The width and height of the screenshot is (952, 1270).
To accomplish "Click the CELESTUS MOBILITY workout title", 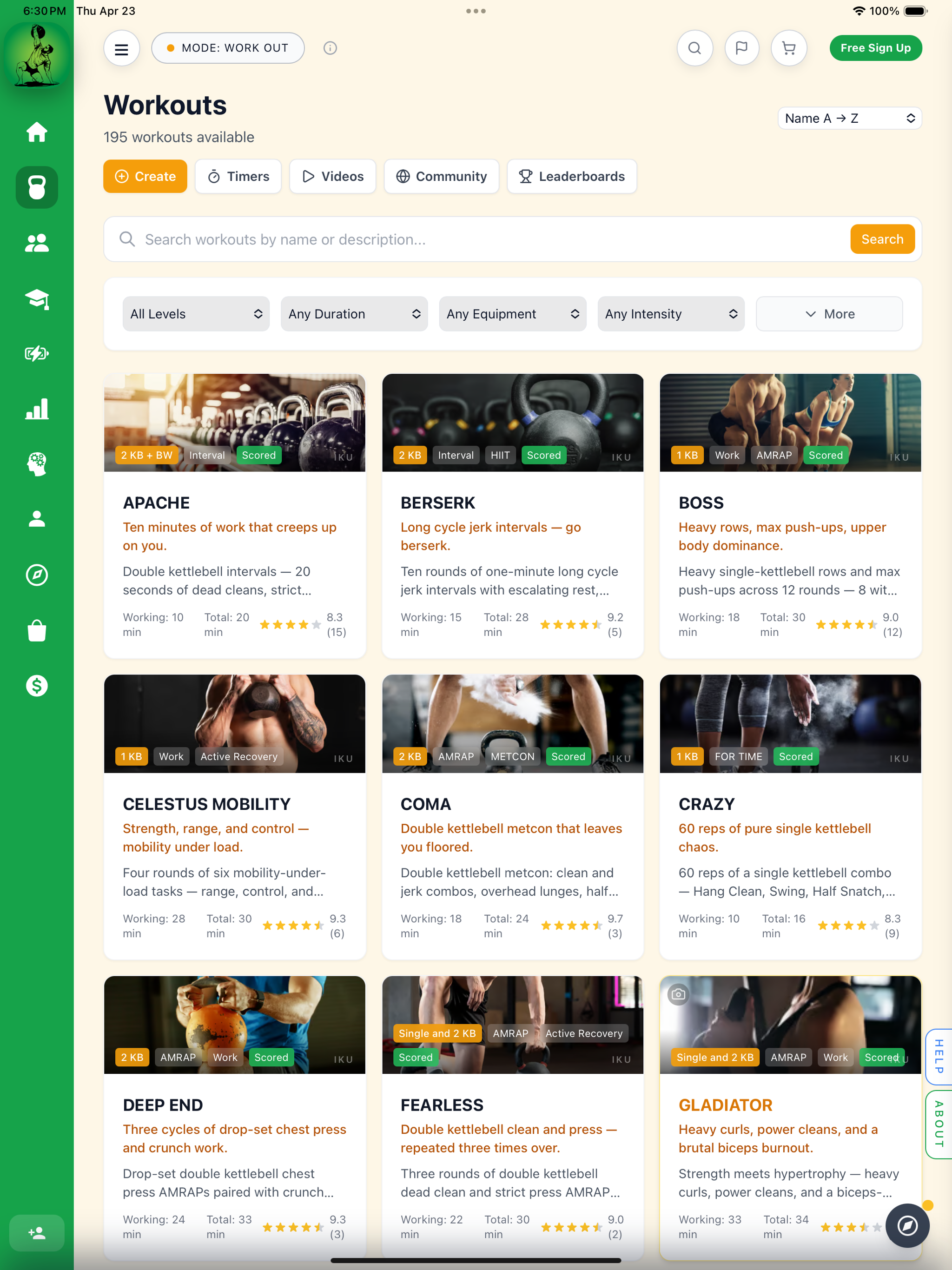I will (207, 804).
